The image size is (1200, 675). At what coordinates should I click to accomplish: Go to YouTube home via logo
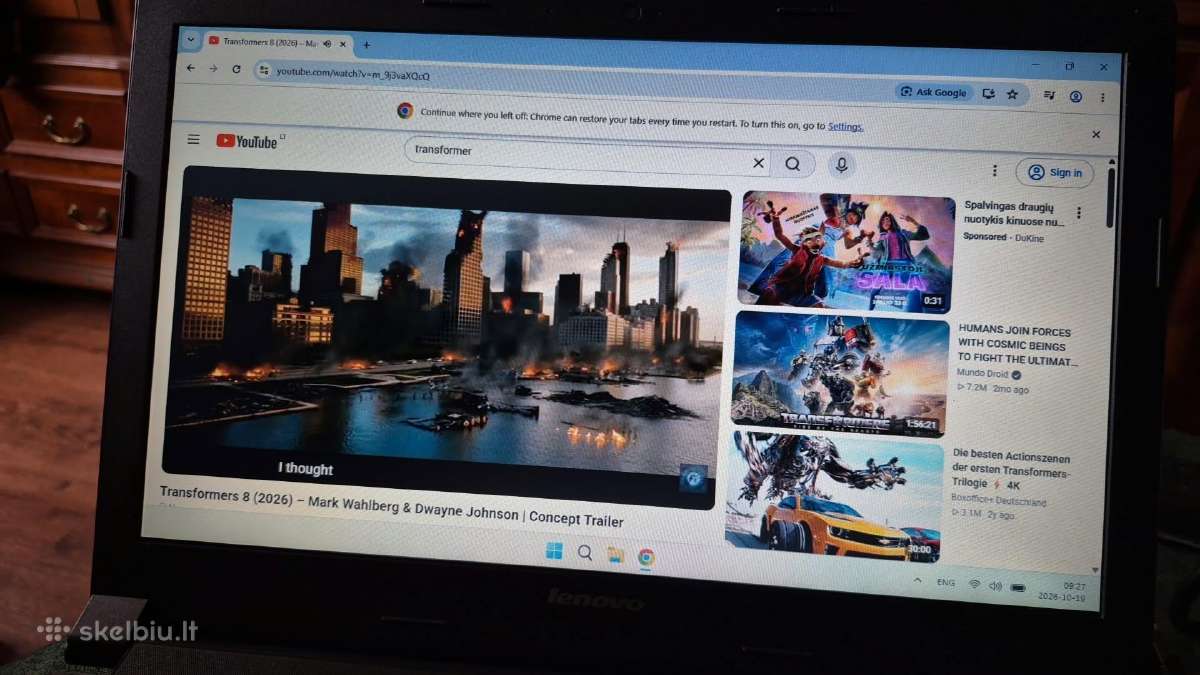tap(246, 141)
